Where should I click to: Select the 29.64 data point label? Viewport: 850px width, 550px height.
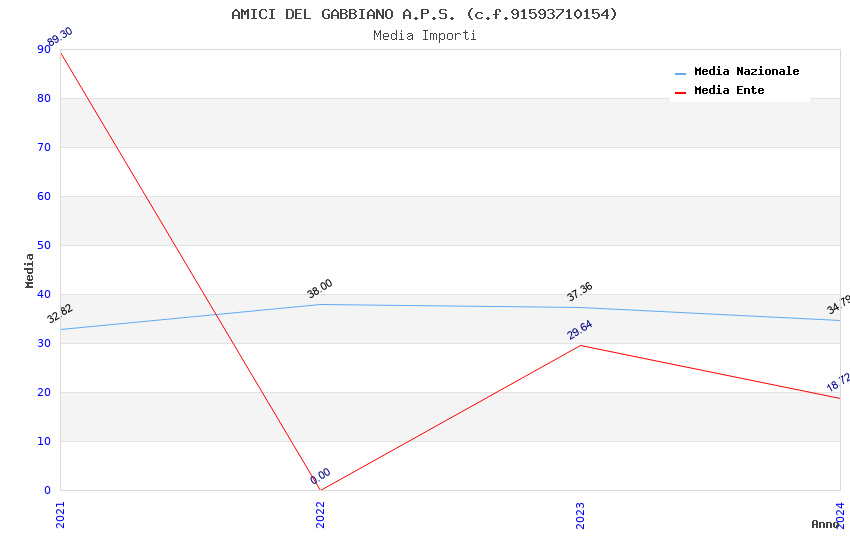[x=580, y=331]
